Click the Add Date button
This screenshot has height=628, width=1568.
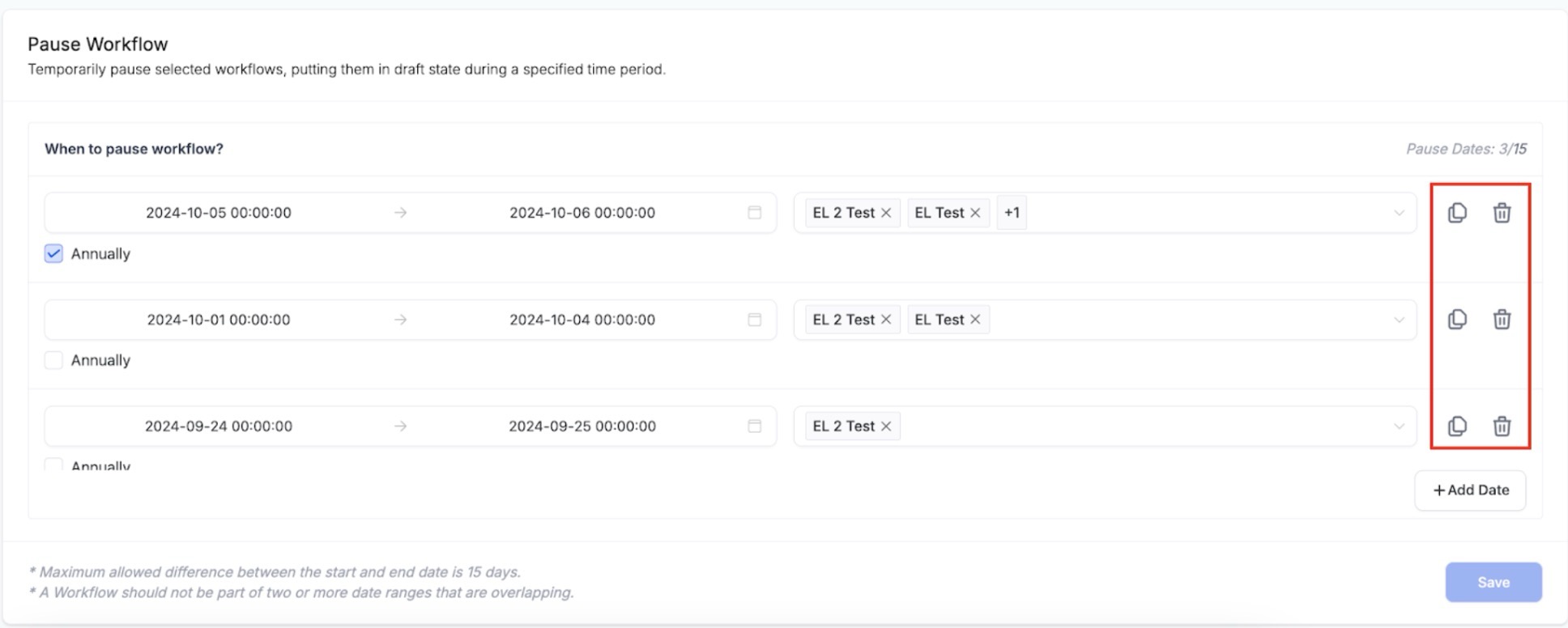[x=1470, y=490]
